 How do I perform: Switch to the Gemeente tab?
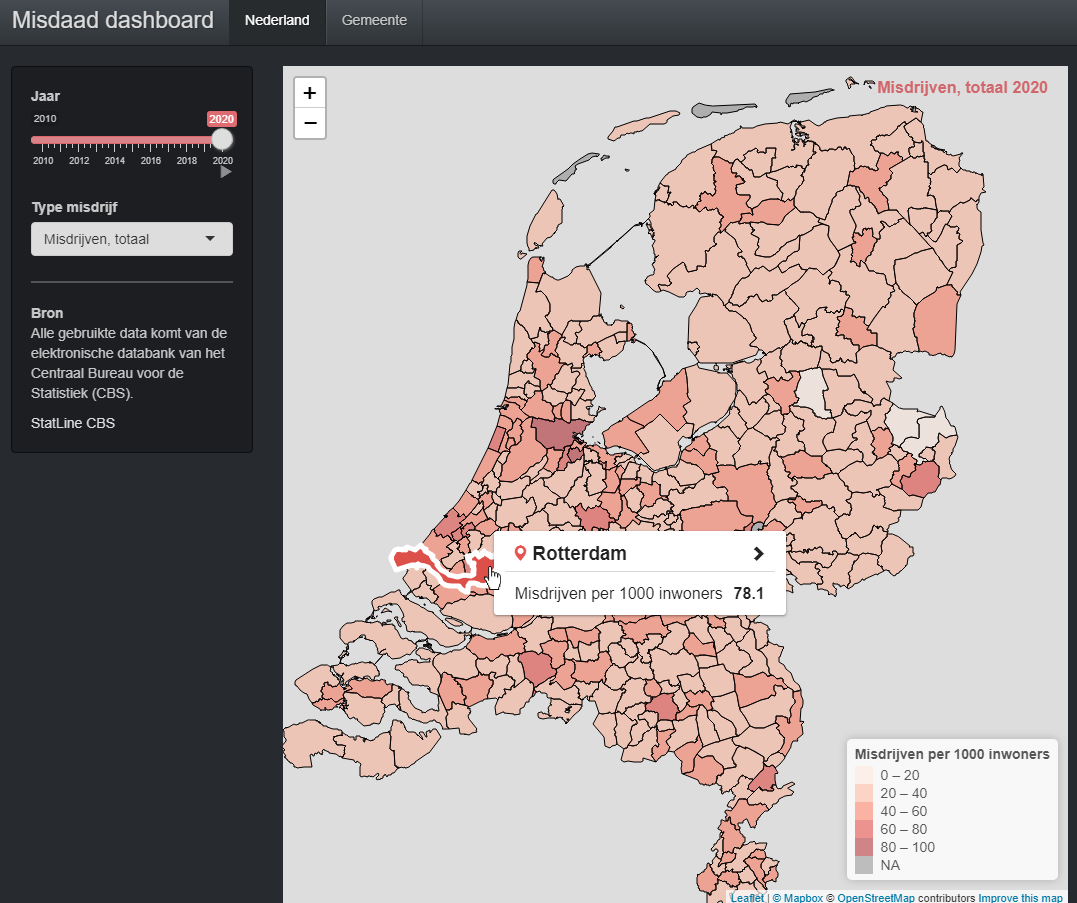(x=373, y=22)
